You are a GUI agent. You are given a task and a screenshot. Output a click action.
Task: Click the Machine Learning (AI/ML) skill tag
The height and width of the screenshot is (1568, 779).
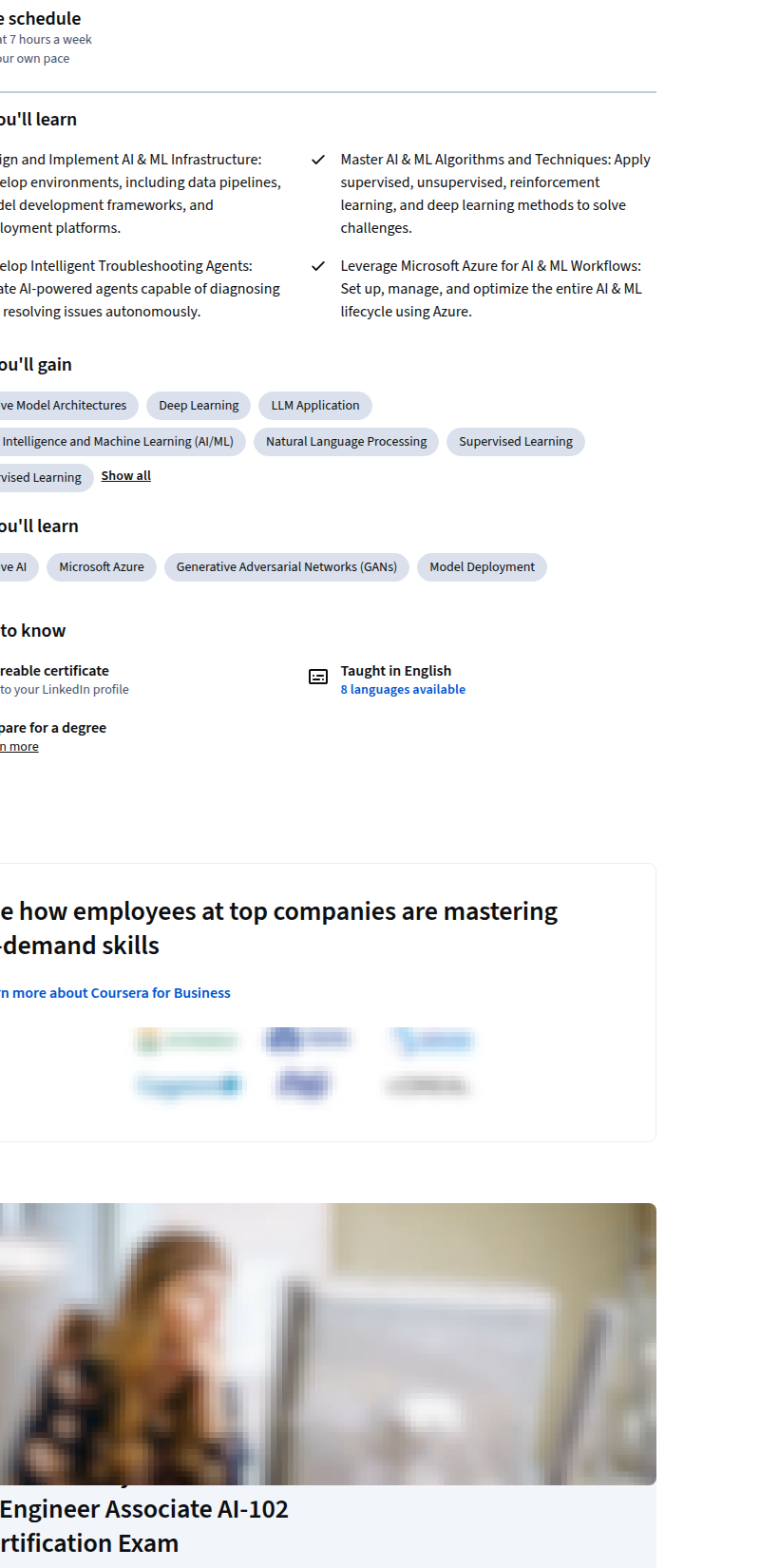coord(123,442)
